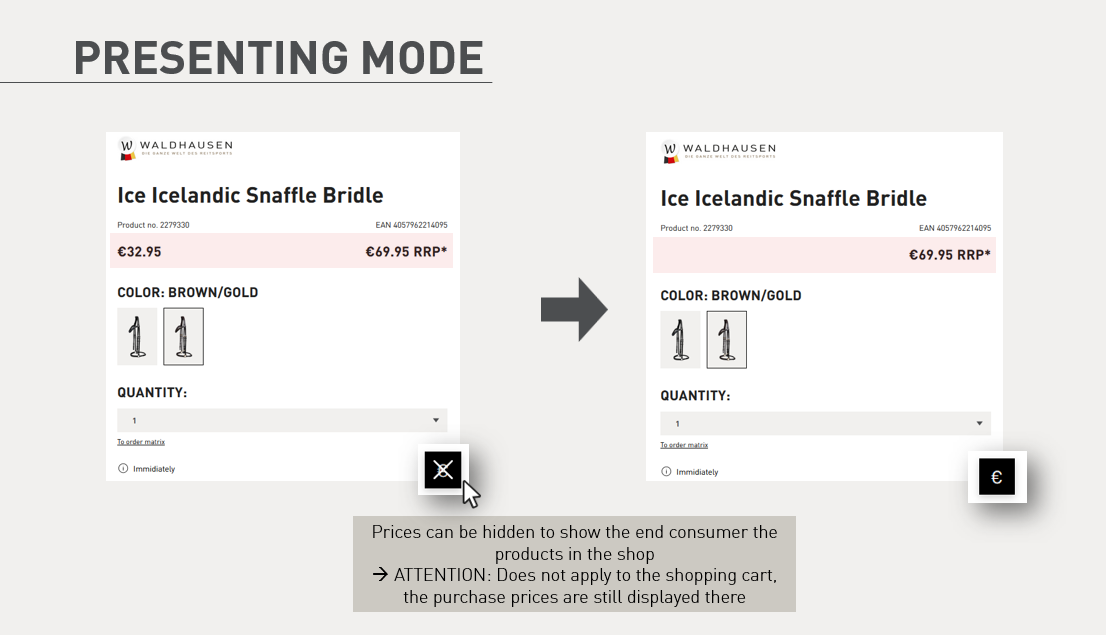The width and height of the screenshot is (1106, 635).
Task: Click the info icon beside Immediately, left panel
Action: pos(123,468)
